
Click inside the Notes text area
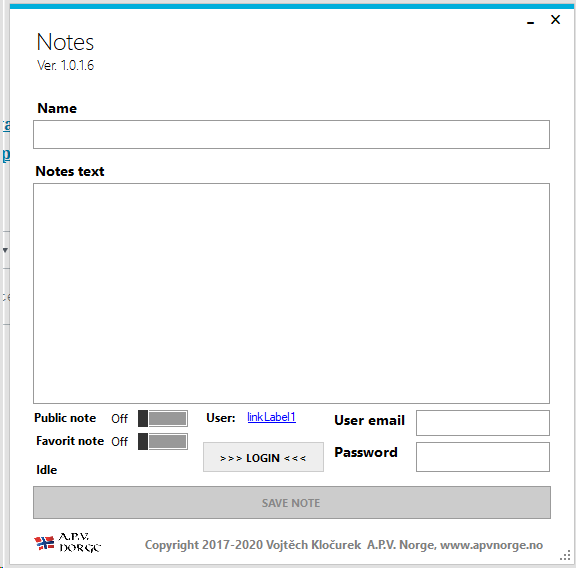coord(291,293)
